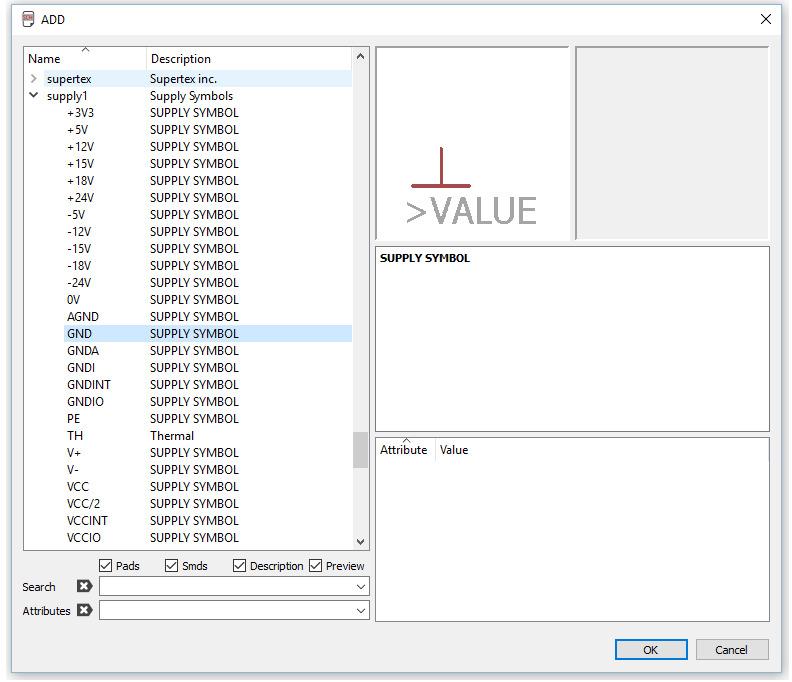Confirm with the OK button

click(x=651, y=650)
